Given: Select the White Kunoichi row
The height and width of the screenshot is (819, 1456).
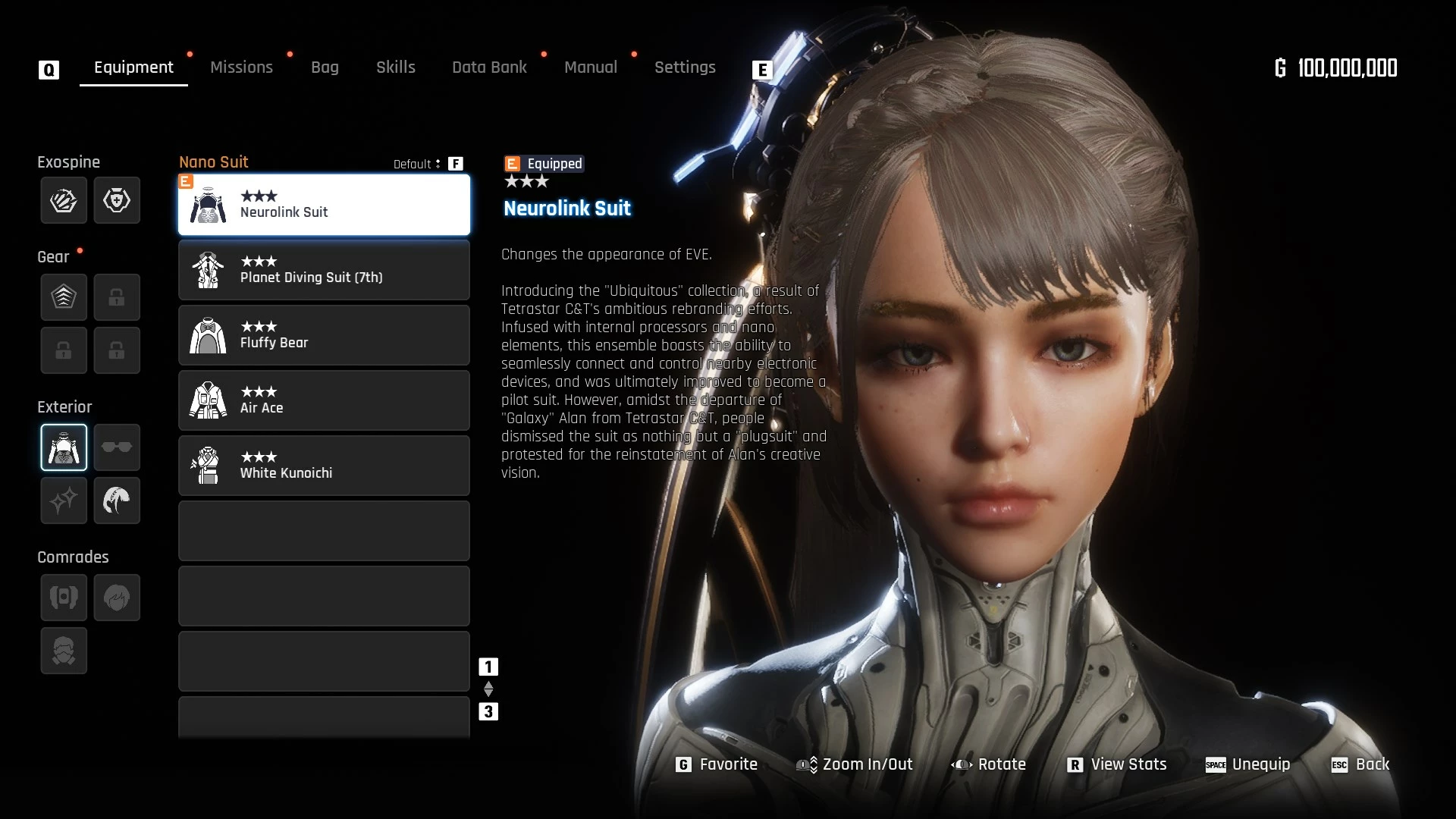Looking at the screenshot, I should [x=324, y=466].
